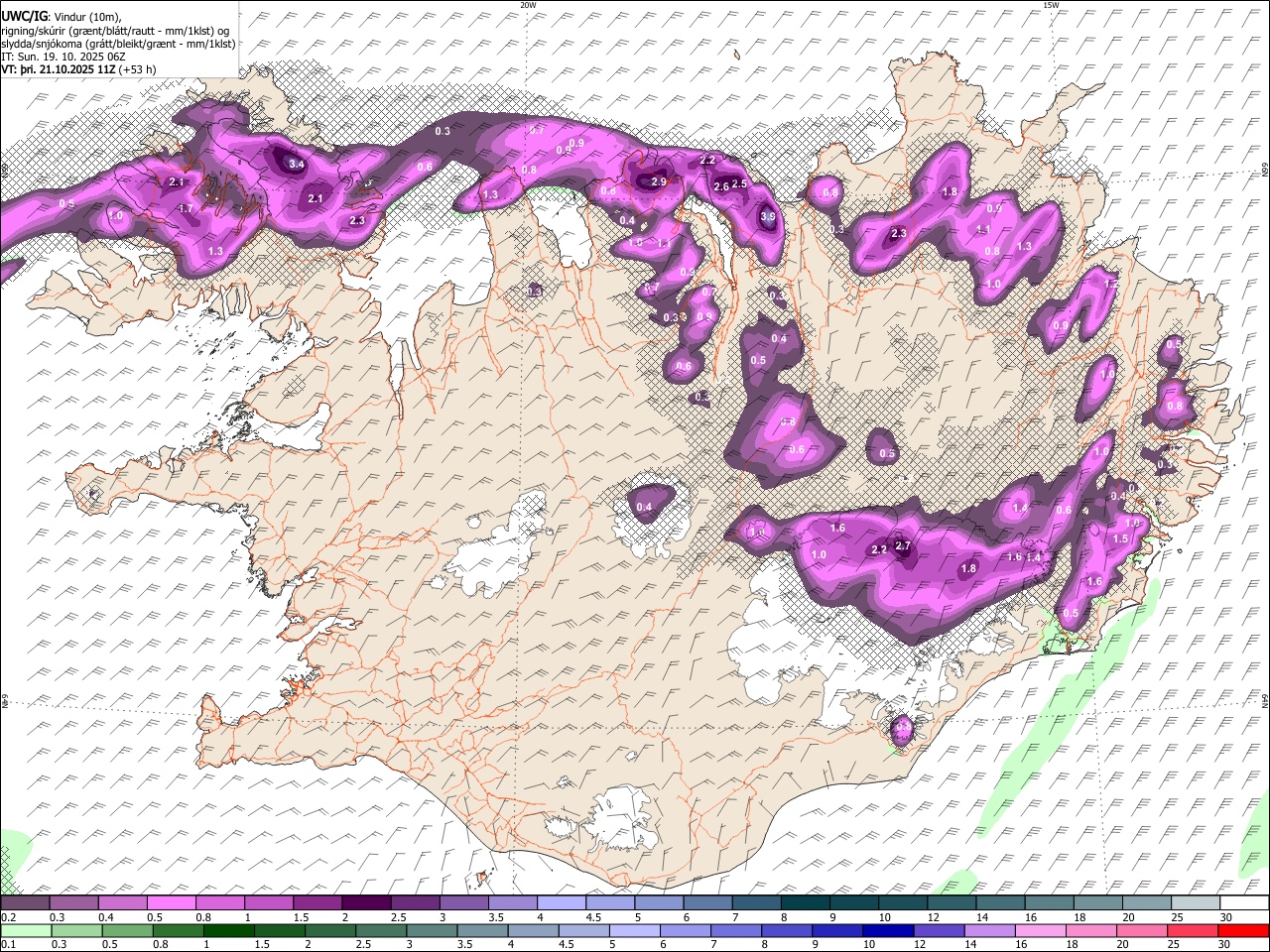Select the lower-scale pale green swatch starting at 0.1

tap(26, 931)
